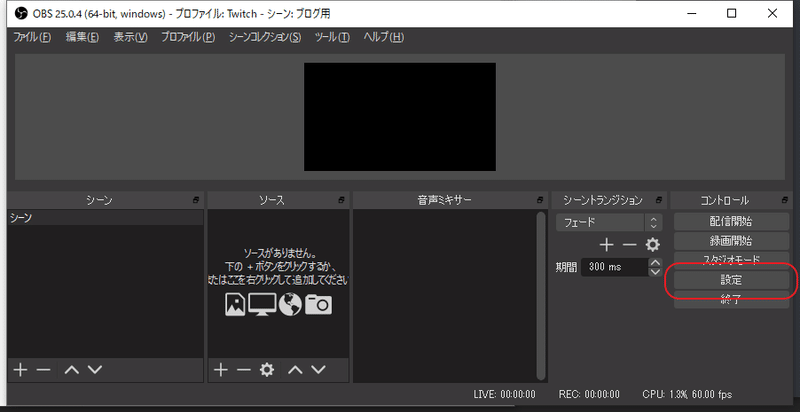
Task: Move scene down with arrow icon
Action: 95,370
